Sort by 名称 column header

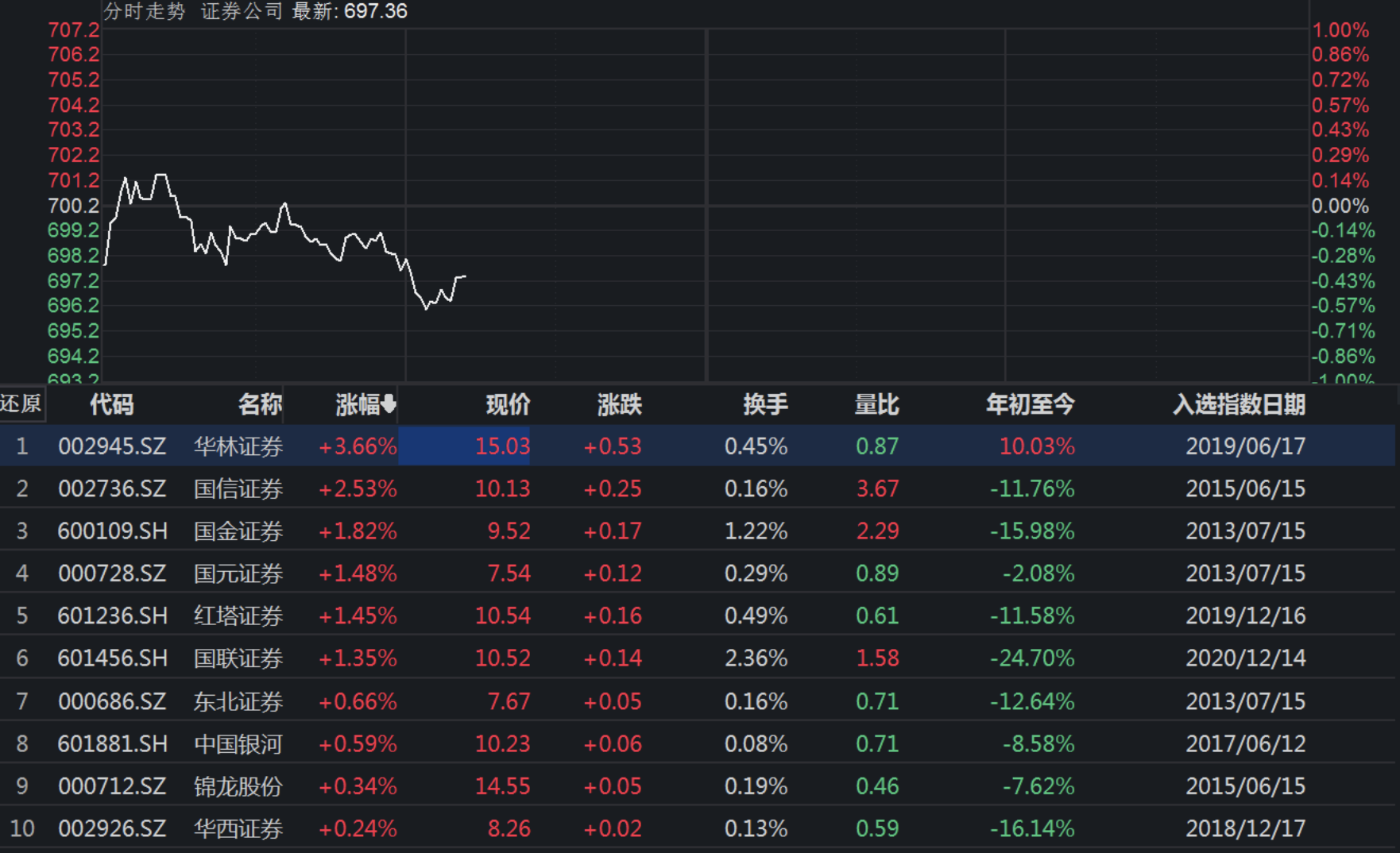coord(260,405)
